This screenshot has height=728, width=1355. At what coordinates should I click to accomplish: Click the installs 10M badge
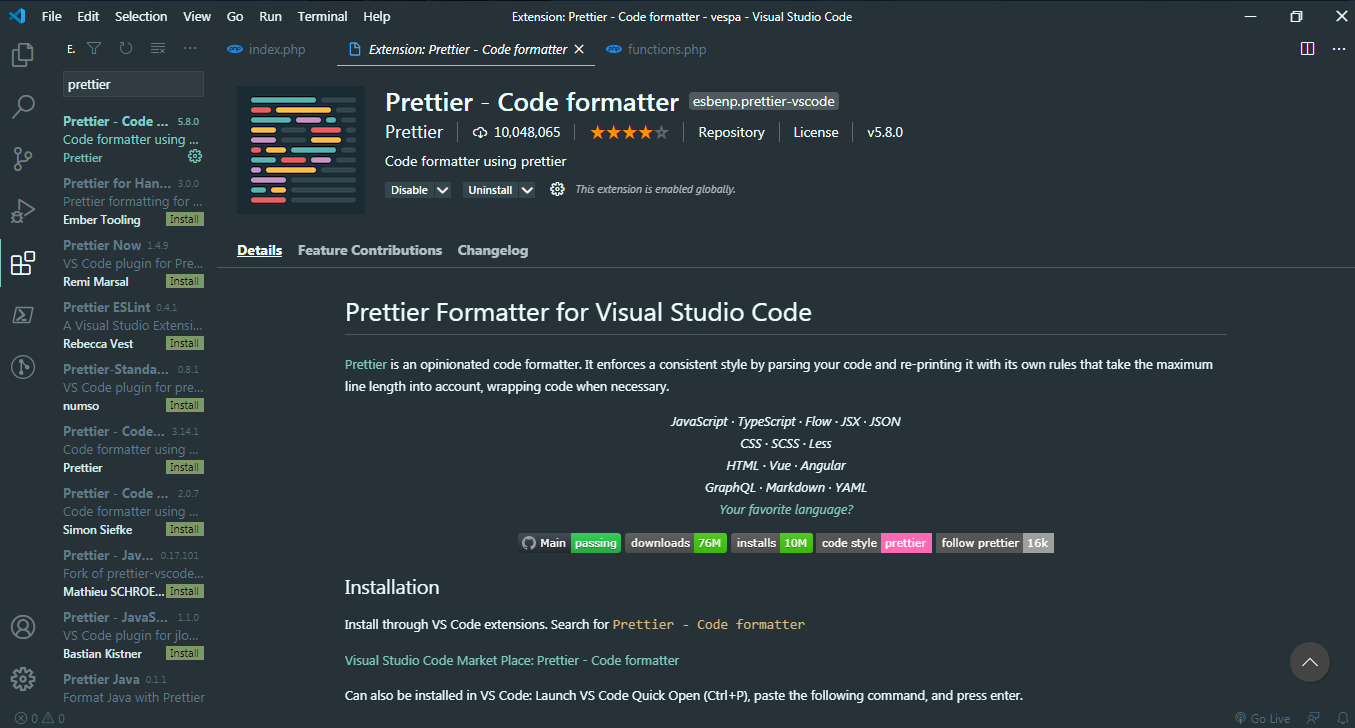pyautogui.click(x=772, y=543)
